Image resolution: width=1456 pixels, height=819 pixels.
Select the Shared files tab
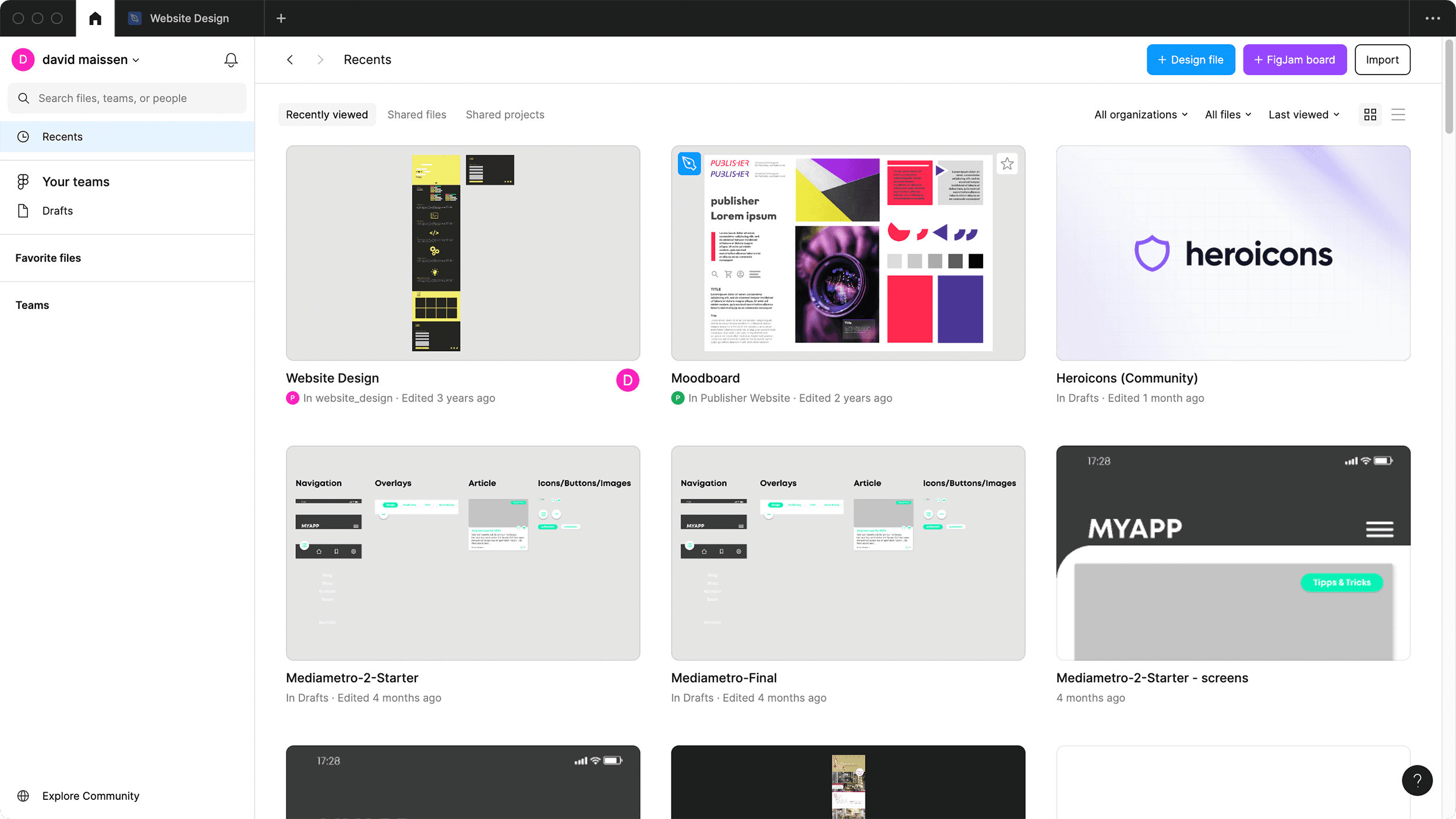417,115
